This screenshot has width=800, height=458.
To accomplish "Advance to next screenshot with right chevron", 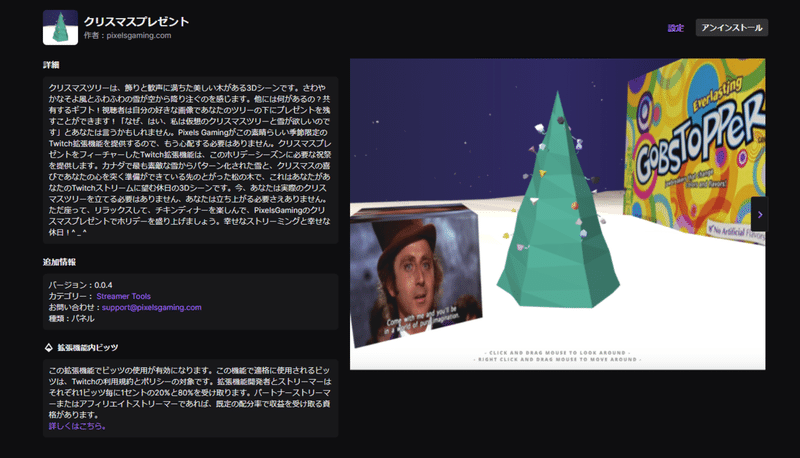I will click(759, 215).
